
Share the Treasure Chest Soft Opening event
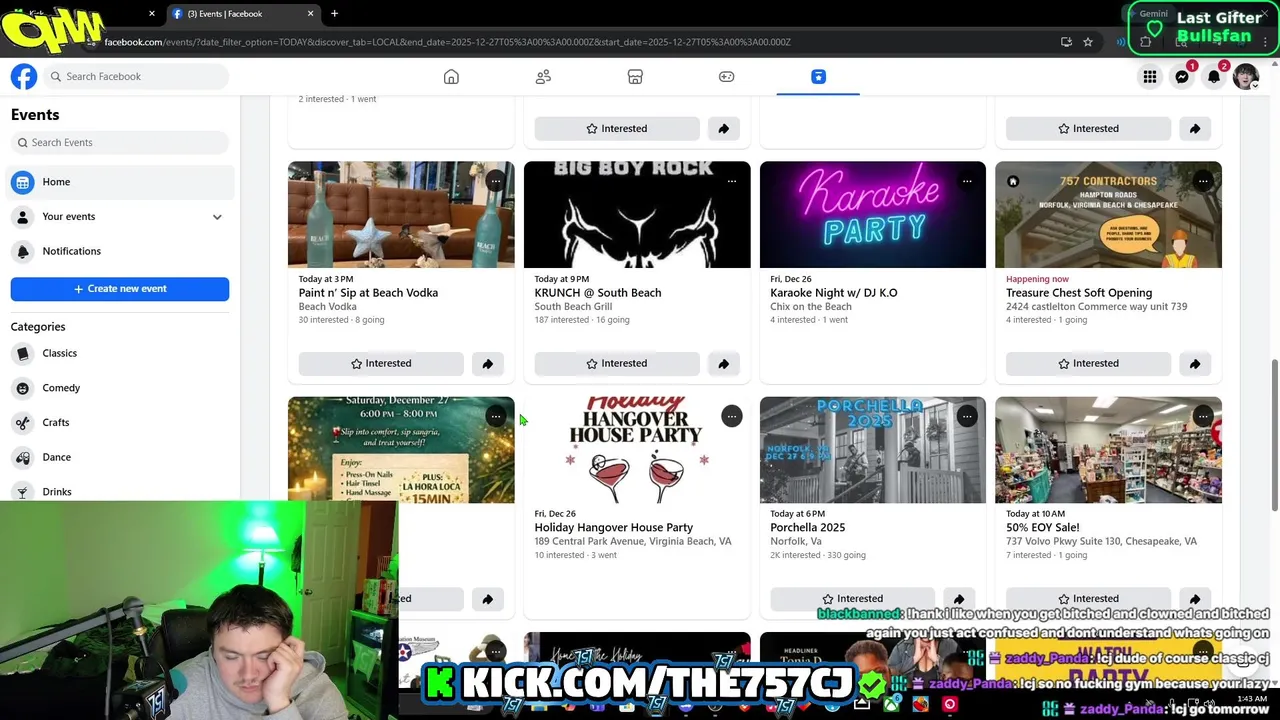(x=1195, y=363)
